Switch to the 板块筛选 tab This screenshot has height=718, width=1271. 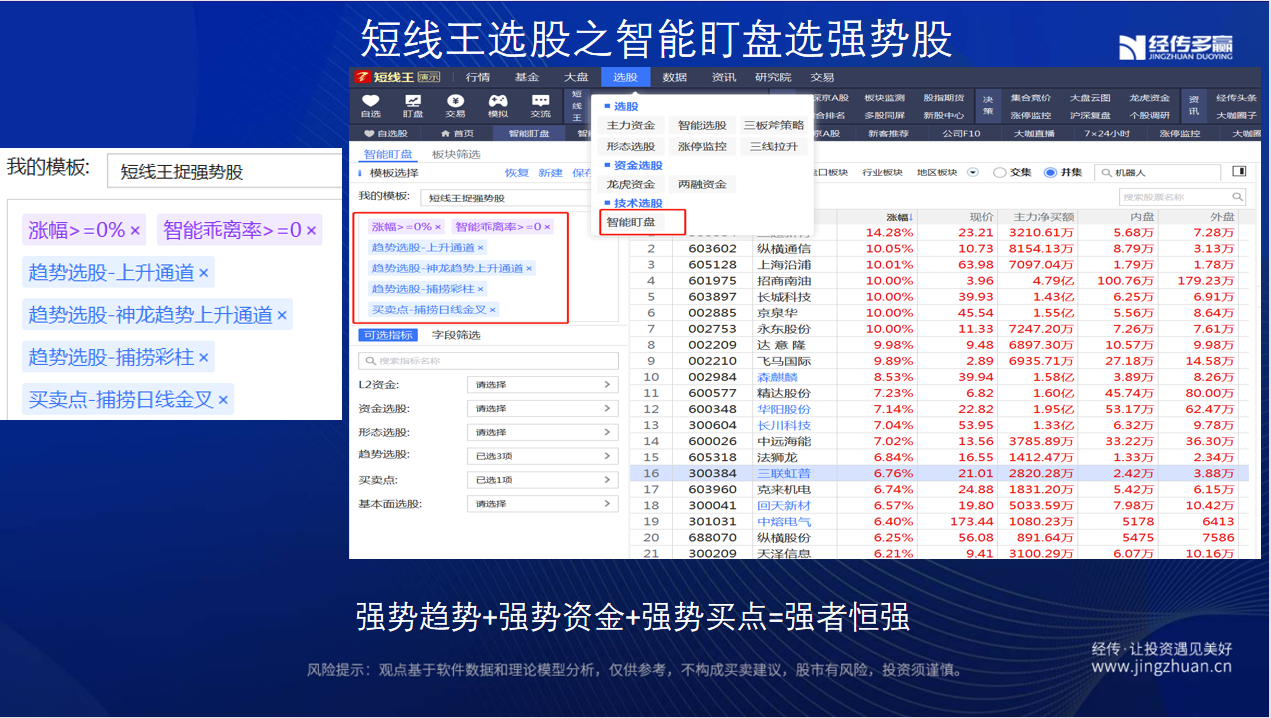click(x=456, y=154)
